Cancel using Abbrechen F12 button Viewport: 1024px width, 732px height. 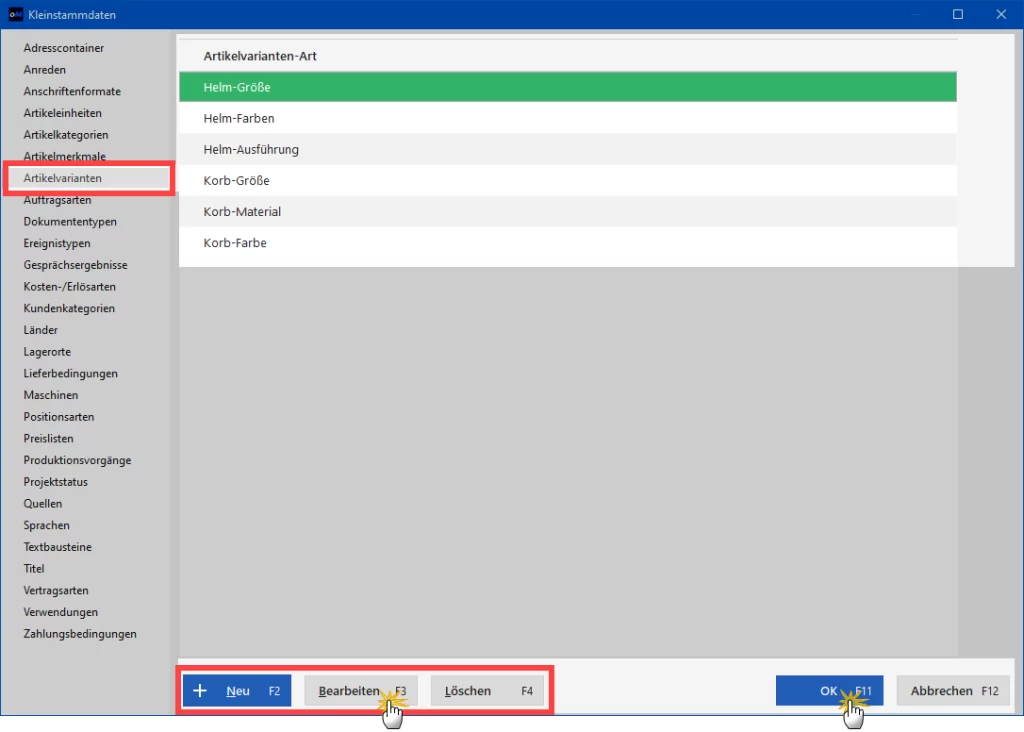pos(953,691)
